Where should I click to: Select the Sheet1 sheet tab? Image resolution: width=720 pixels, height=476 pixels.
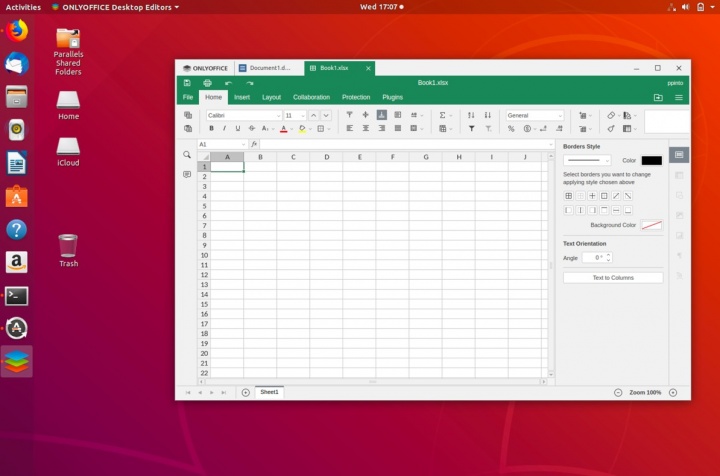pyautogui.click(x=270, y=392)
